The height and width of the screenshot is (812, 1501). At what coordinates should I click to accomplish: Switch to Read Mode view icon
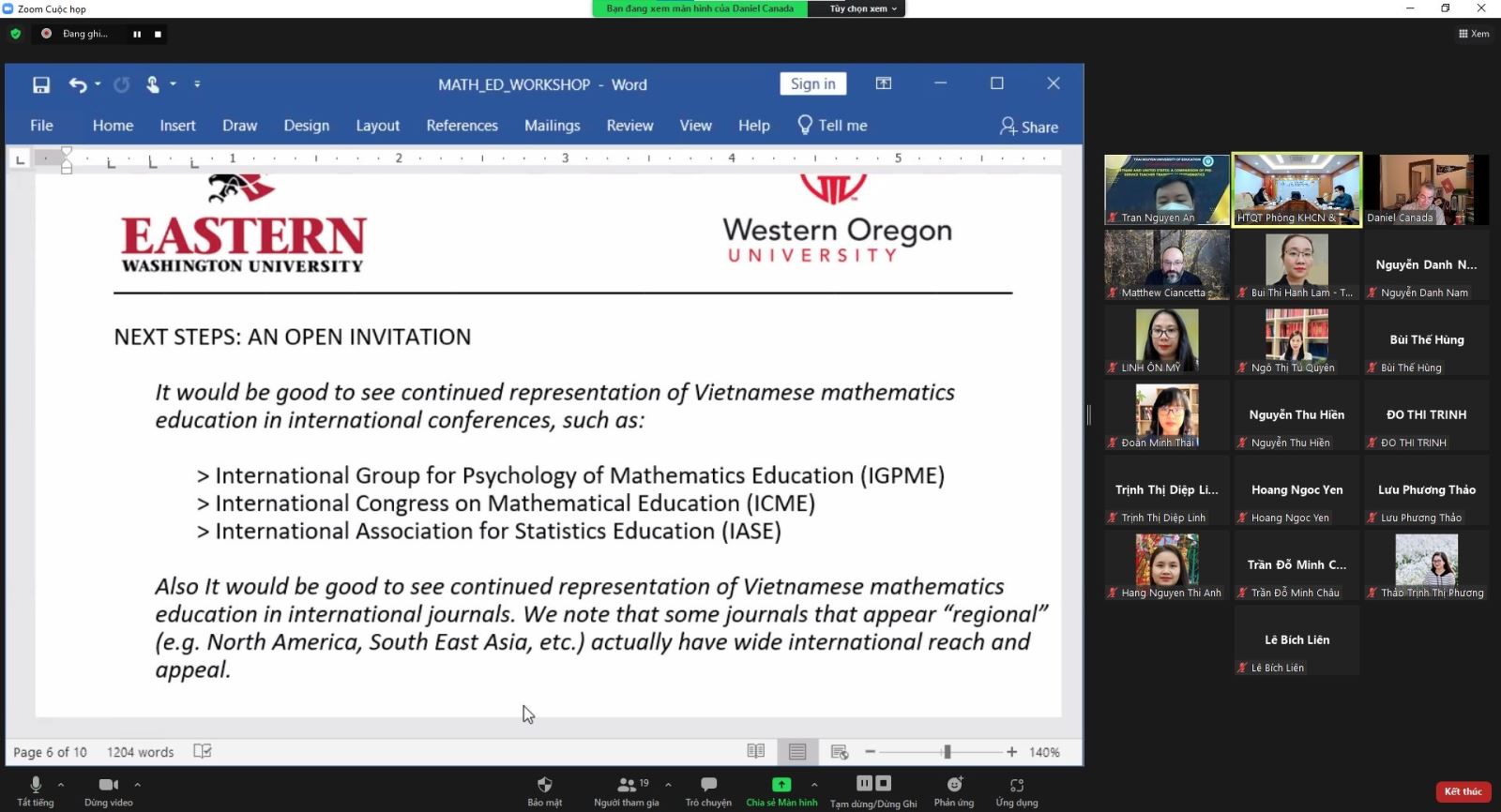tap(755, 751)
